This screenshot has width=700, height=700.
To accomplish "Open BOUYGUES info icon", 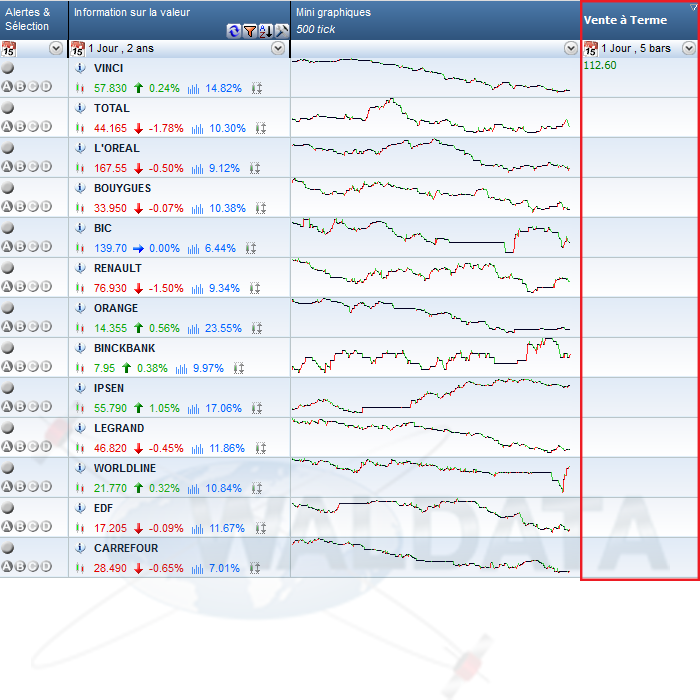I will 80,188.
